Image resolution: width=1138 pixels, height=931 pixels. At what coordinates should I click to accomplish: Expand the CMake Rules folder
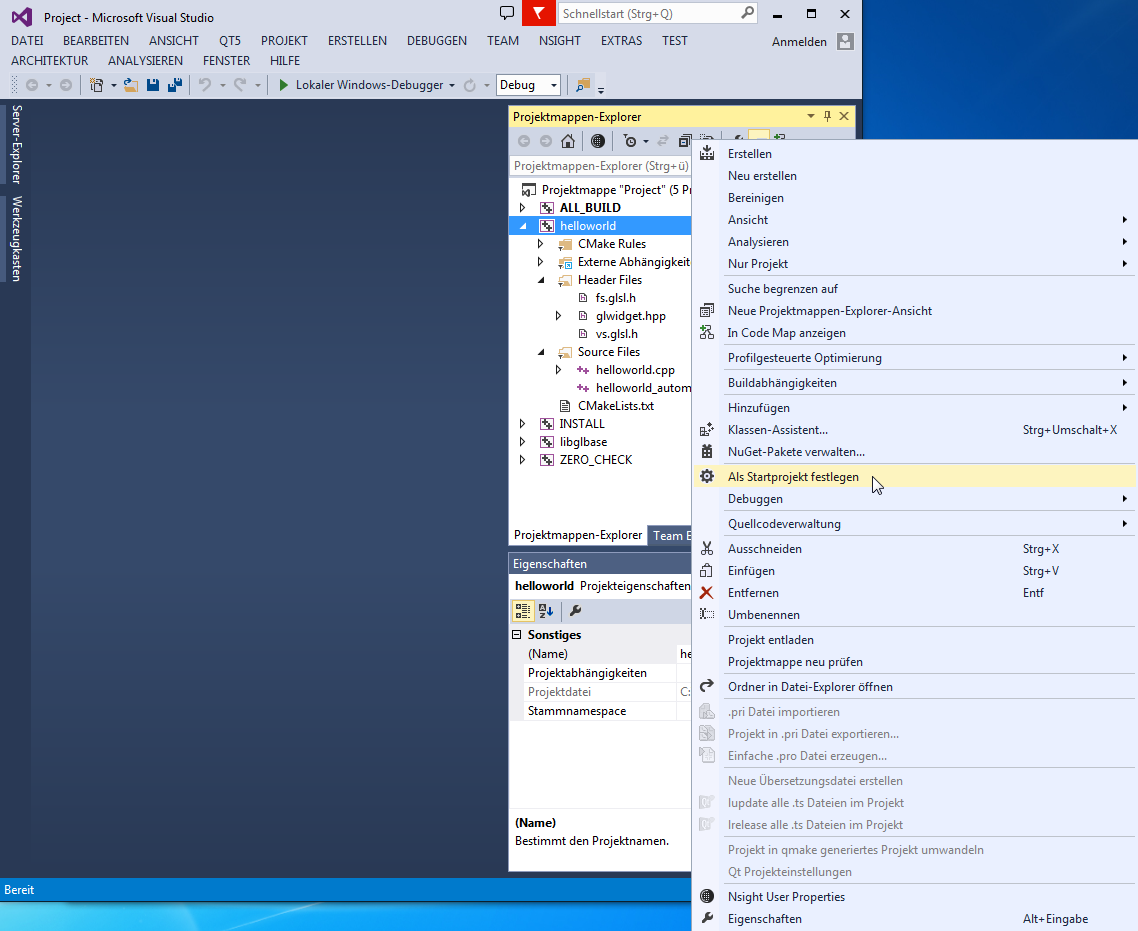540,244
